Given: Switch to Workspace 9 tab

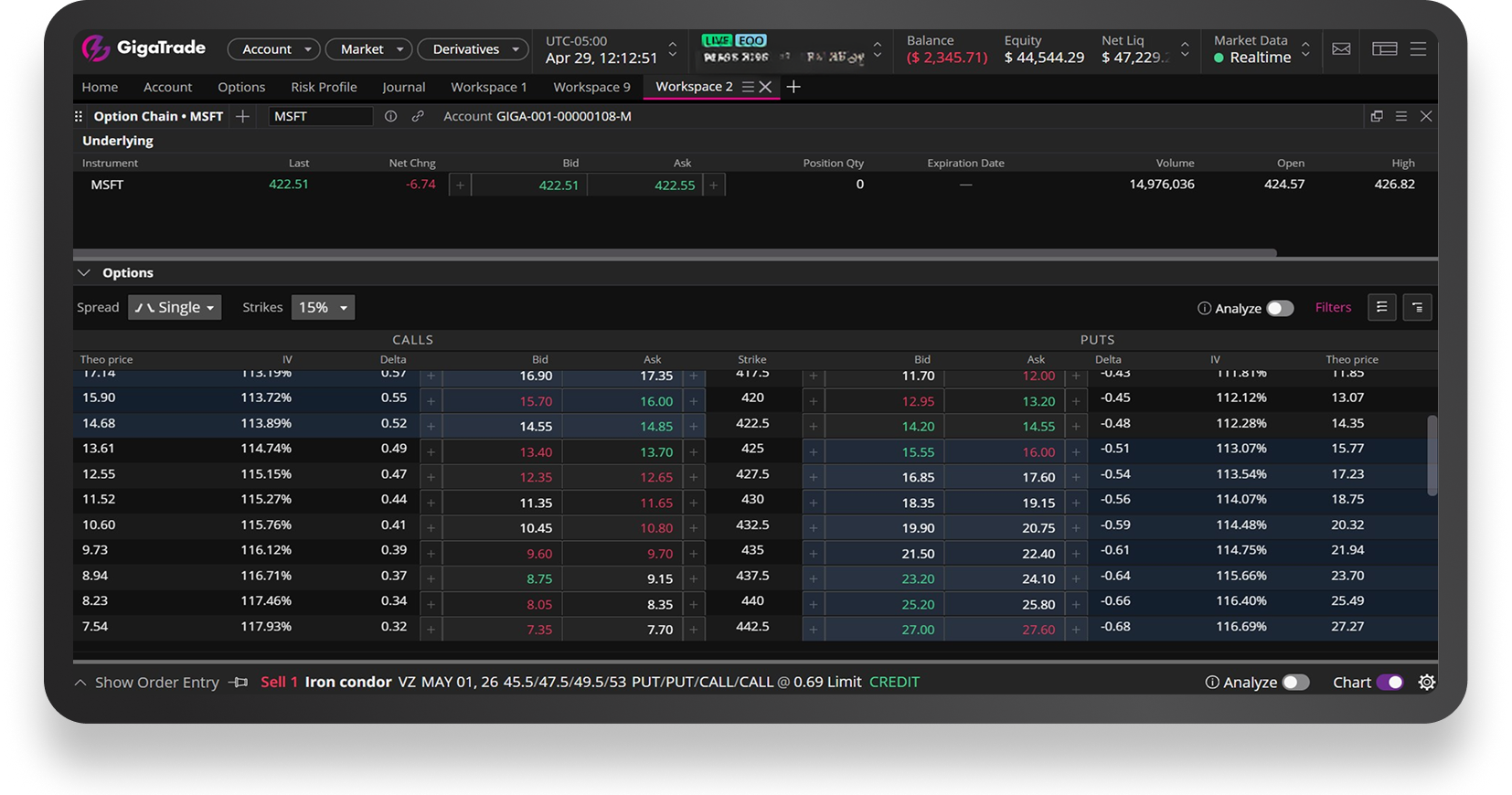Looking at the screenshot, I should [591, 87].
